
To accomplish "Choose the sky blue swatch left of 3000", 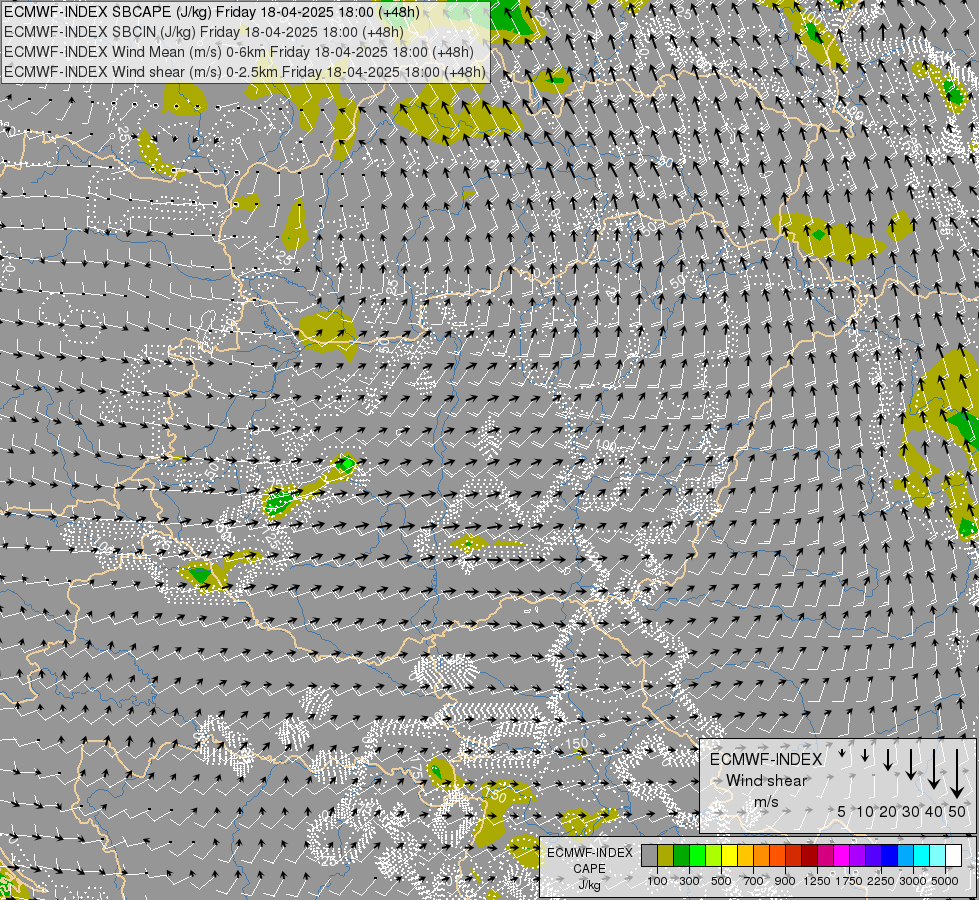I will [x=906, y=856].
